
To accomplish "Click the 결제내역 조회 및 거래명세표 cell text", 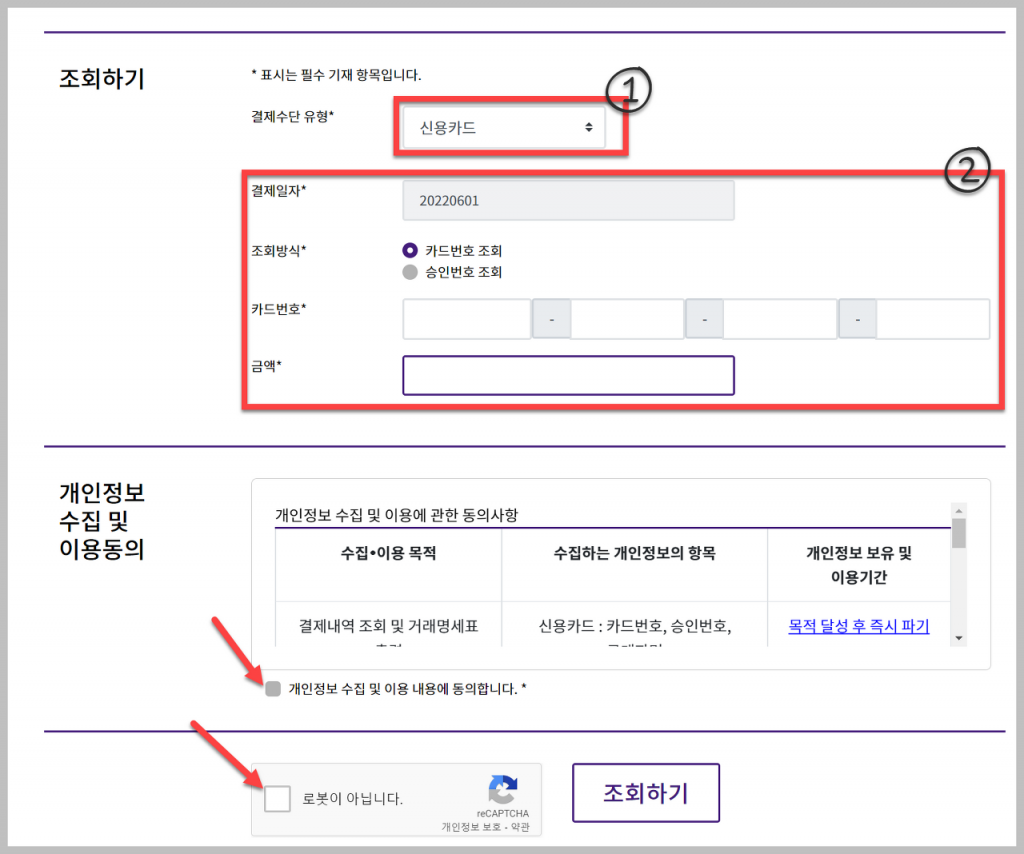I will pos(389,626).
